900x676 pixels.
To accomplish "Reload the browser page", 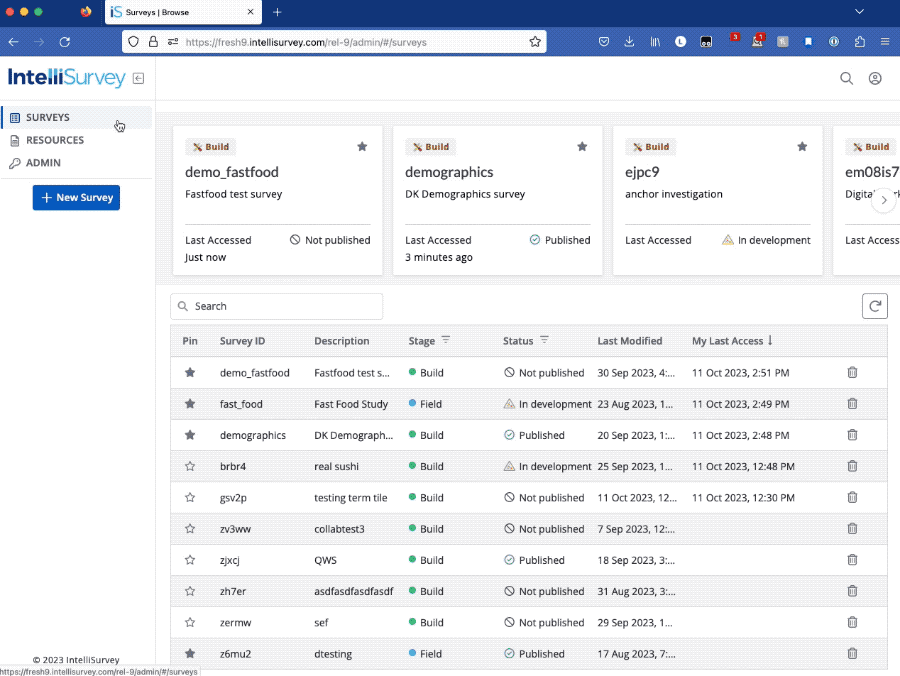I will pyautogui.click(x=65, y=42).
